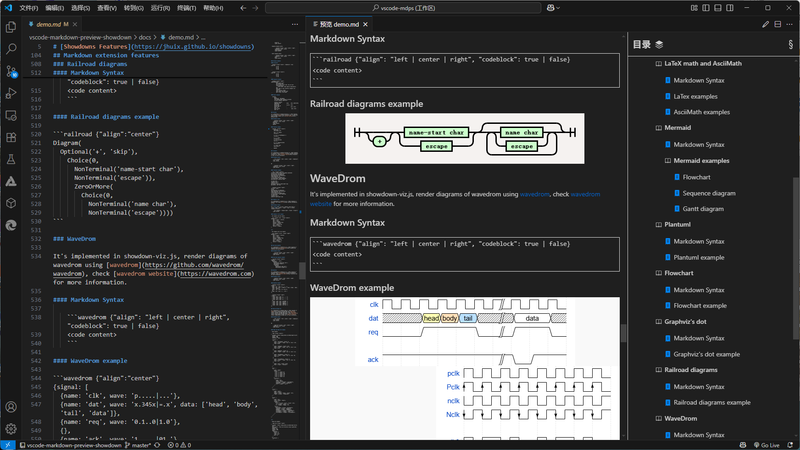Open the Accounts menu in activity bar
This screenshot has width=800, height=450.
[11, 407]
